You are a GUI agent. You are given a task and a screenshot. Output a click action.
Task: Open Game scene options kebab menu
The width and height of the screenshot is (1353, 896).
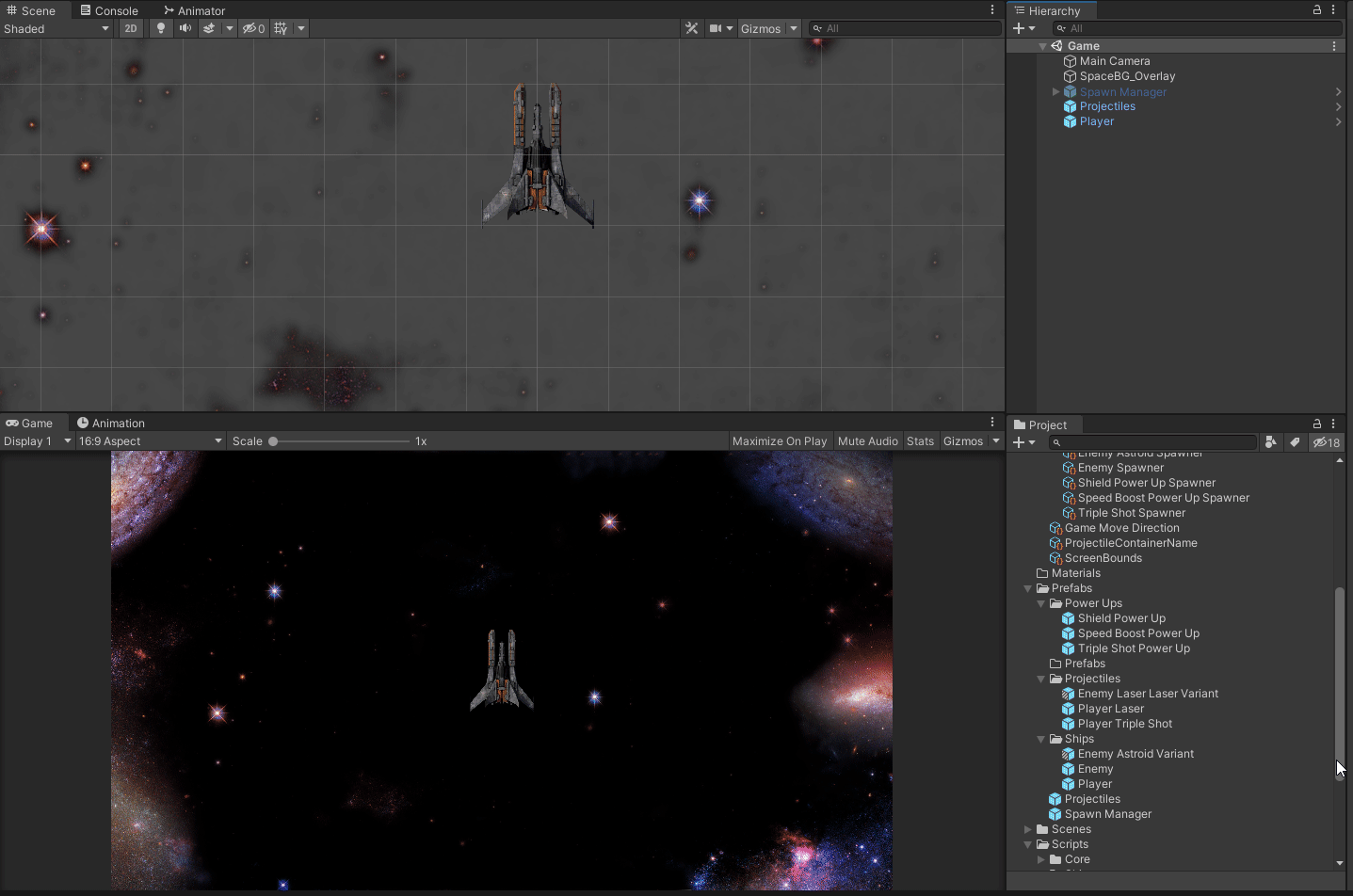point(1333,46)
